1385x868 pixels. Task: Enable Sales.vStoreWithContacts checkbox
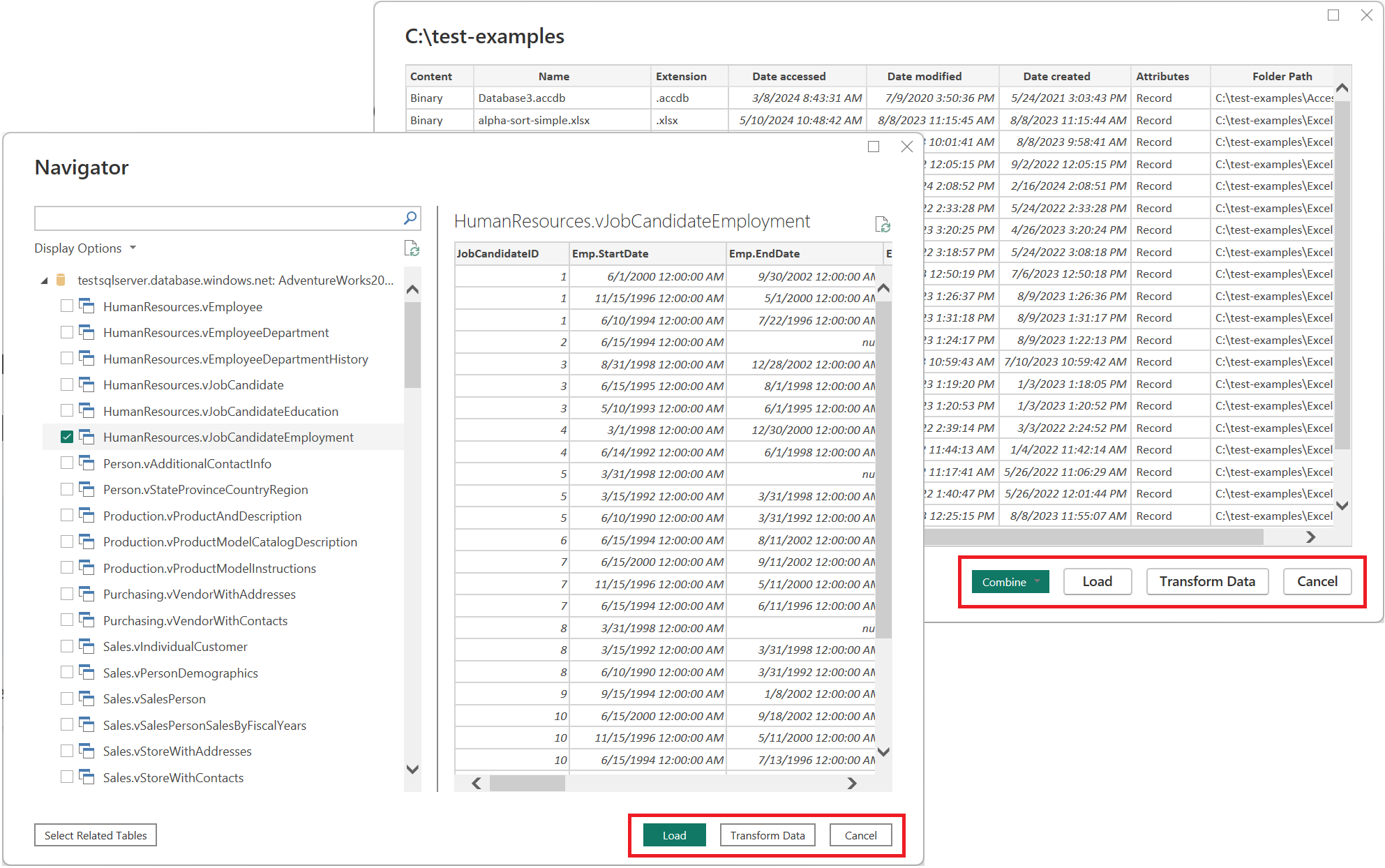click(x=67, y=777)
